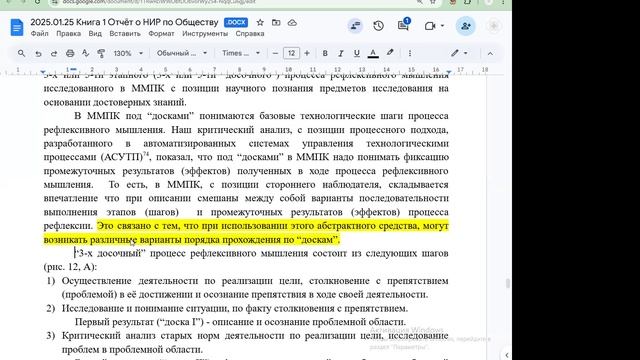Viewport: 640px width, 360px height.
Task: Star the document
Action: click(260, 22)
